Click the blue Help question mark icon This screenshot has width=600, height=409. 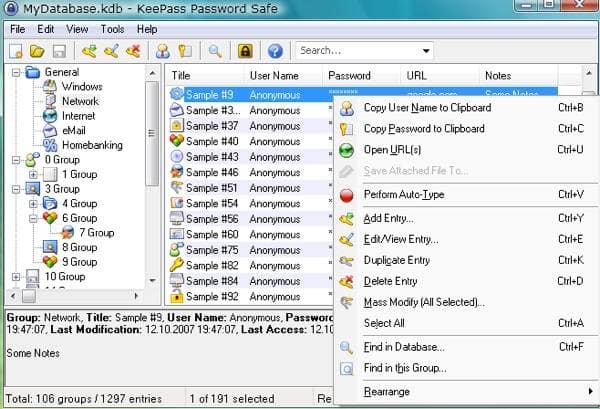(275, 50)
